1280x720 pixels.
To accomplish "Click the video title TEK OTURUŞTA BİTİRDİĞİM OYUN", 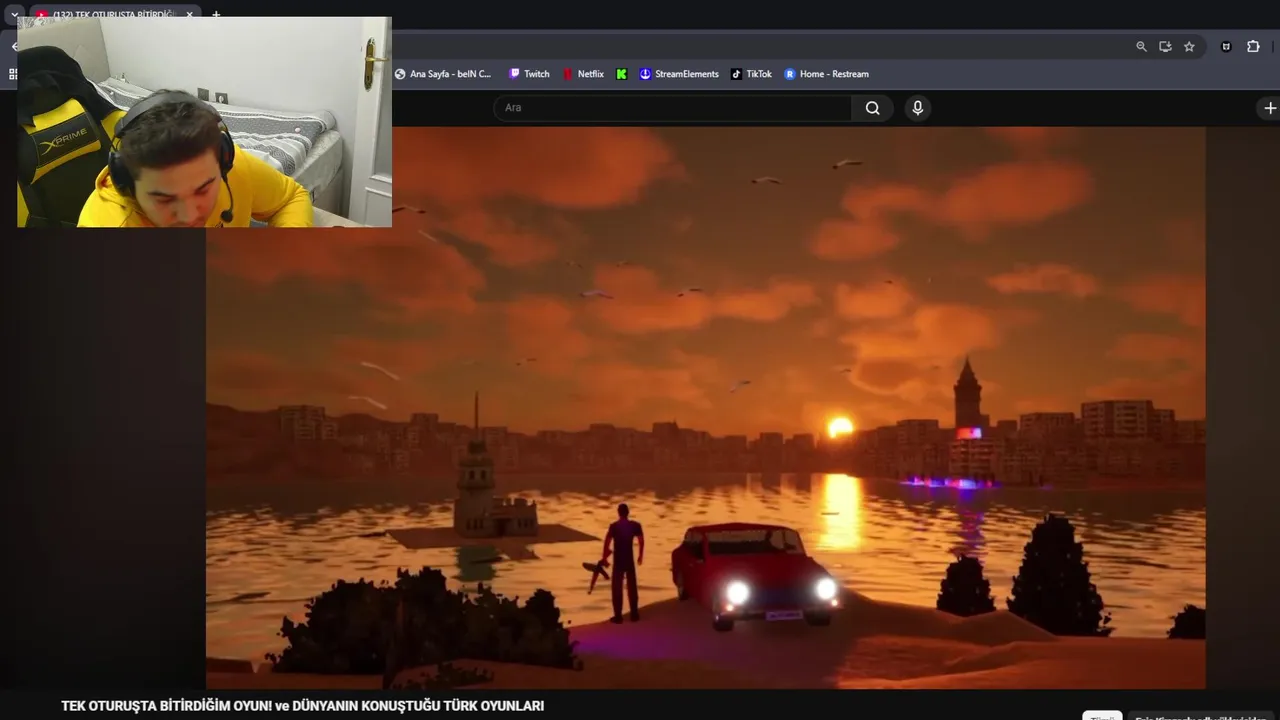I will (x=302, y=706).
